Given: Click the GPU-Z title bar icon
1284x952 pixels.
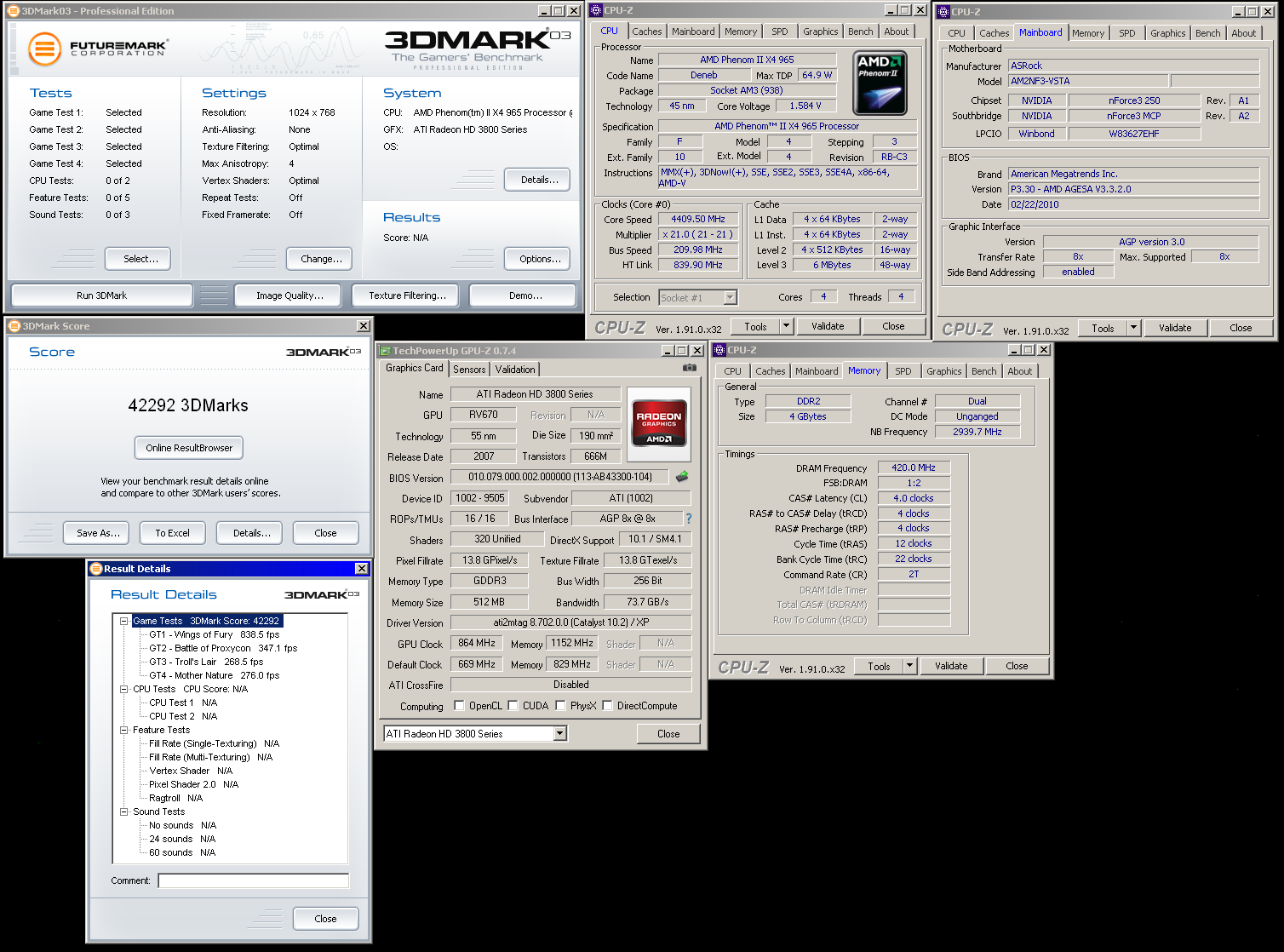Looking at the screenshot, I should coord(385,351).
